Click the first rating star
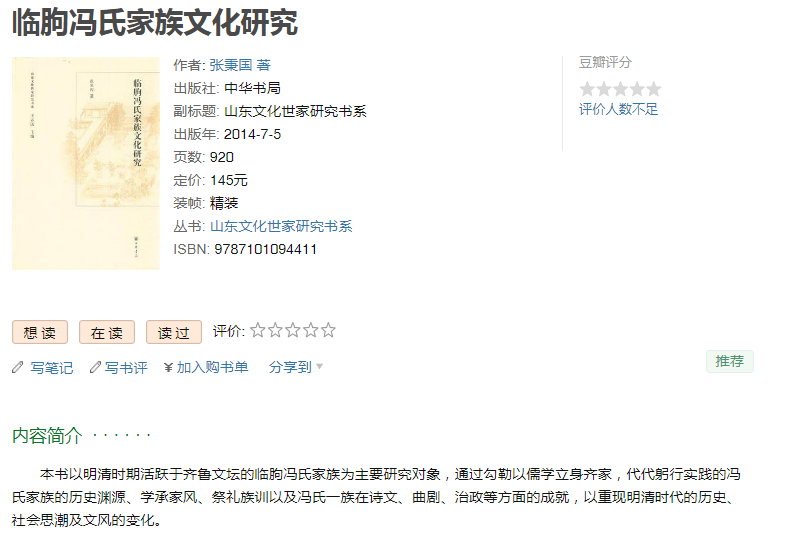The width and height of the screenshot is (799, 537). click(258, 331)
